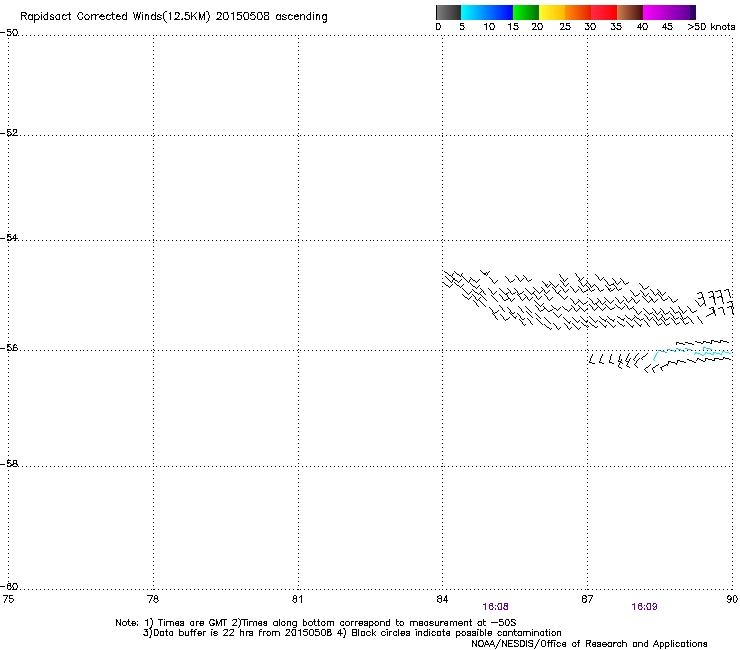Image resolution: width=740 pixels, height=650 pixels.
Task: Click the magenta-purple 40-50 knots color segment
Action: 669,12
